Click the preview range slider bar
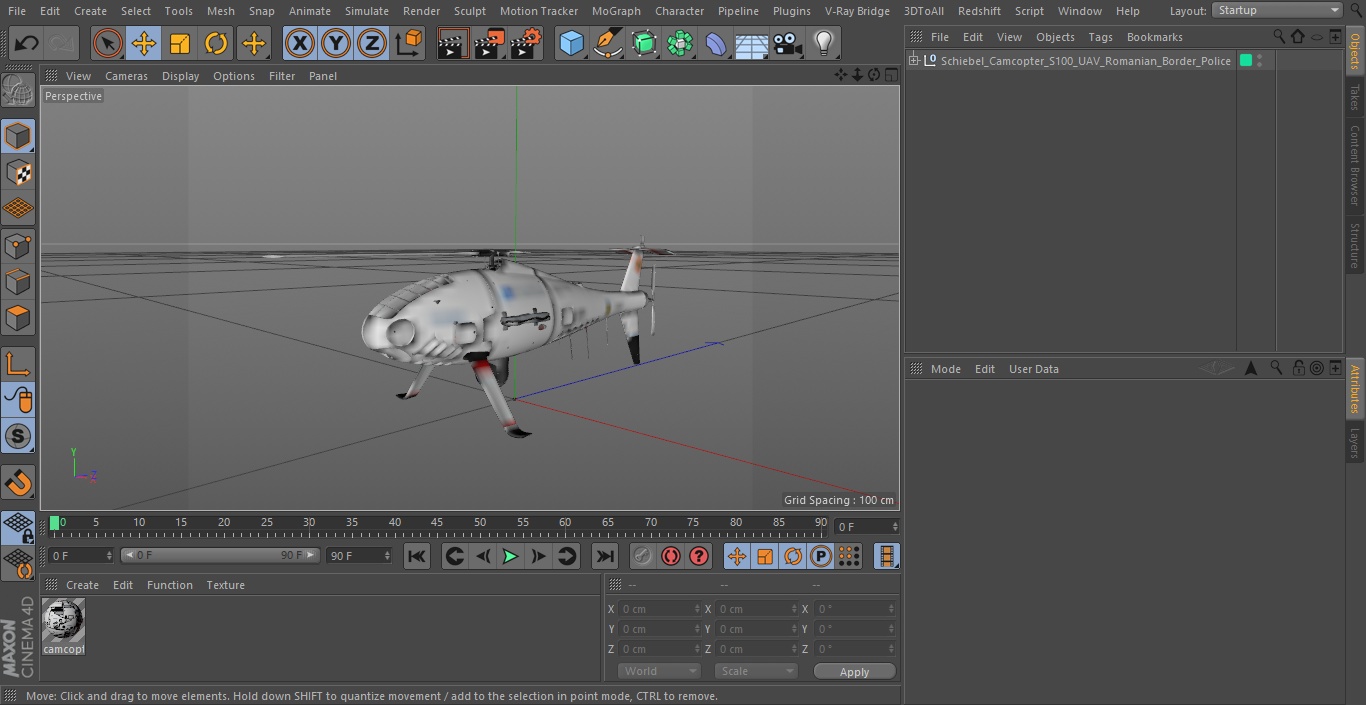Image resolution: width=1366 pixels, height=705 pixels. coord(219,555)
